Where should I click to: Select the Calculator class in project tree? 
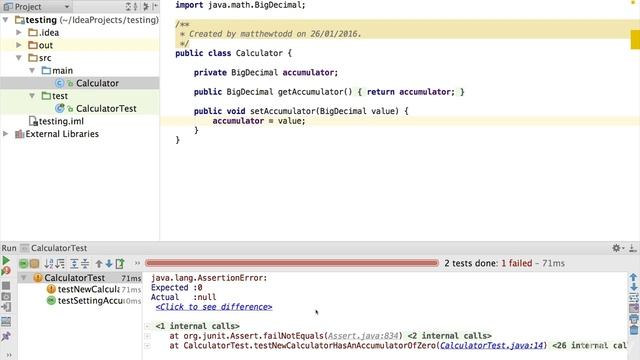pyautogui.click(x=80, y=83)
